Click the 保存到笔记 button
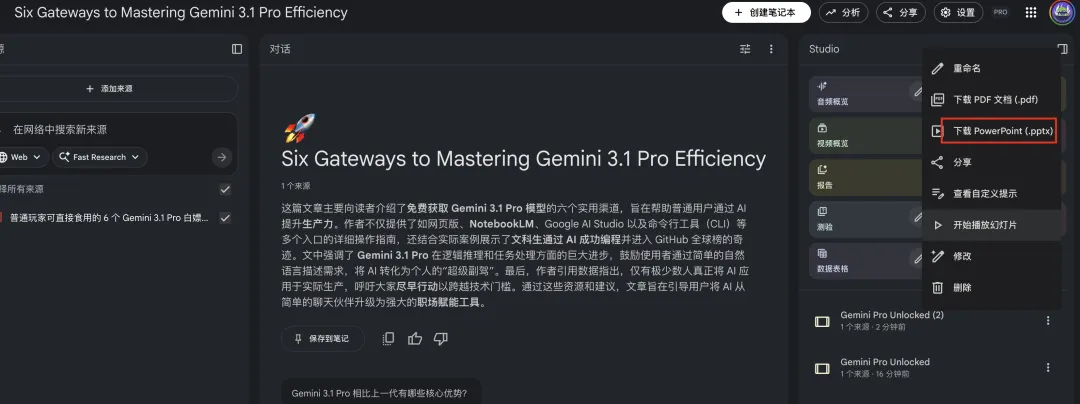The image size is (1080, 404). (x=322, y=339)
